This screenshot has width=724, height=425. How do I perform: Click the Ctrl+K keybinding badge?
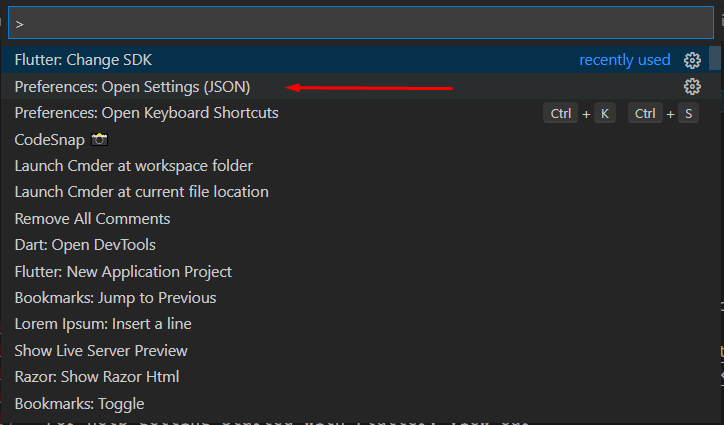(580, 113)
